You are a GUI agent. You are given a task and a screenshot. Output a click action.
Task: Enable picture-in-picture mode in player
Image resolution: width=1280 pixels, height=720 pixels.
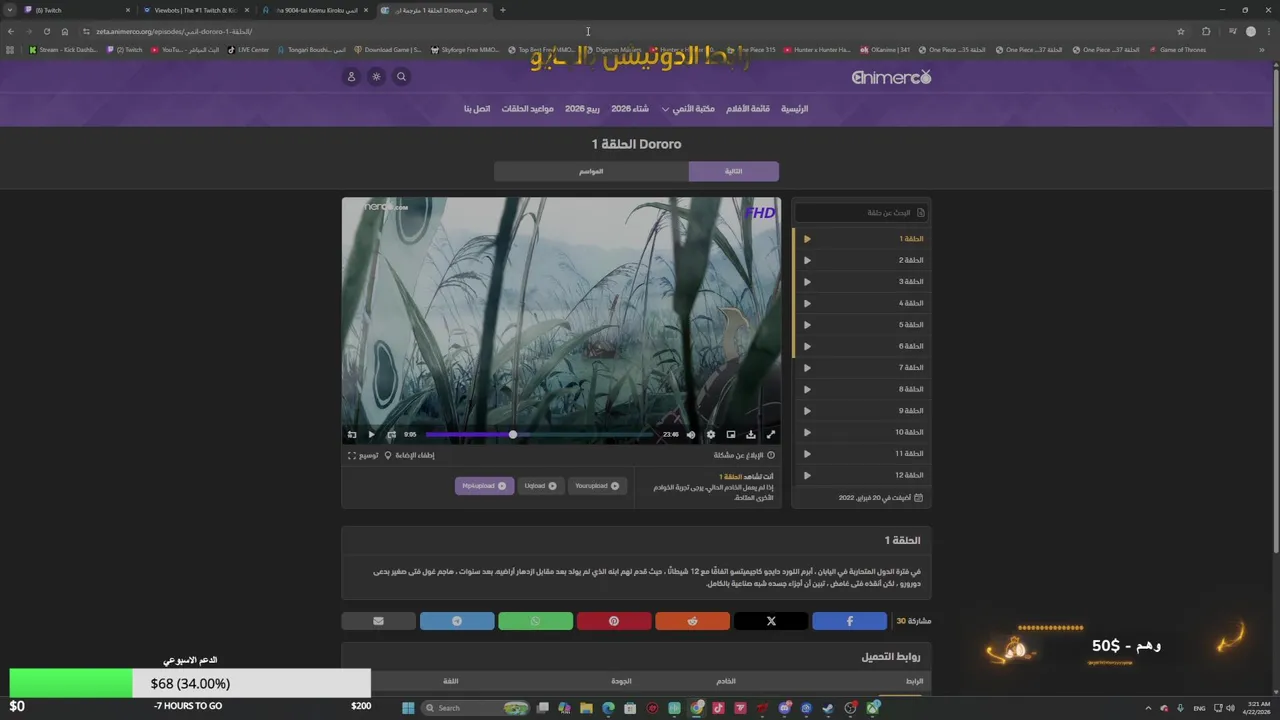click(731, 434)
